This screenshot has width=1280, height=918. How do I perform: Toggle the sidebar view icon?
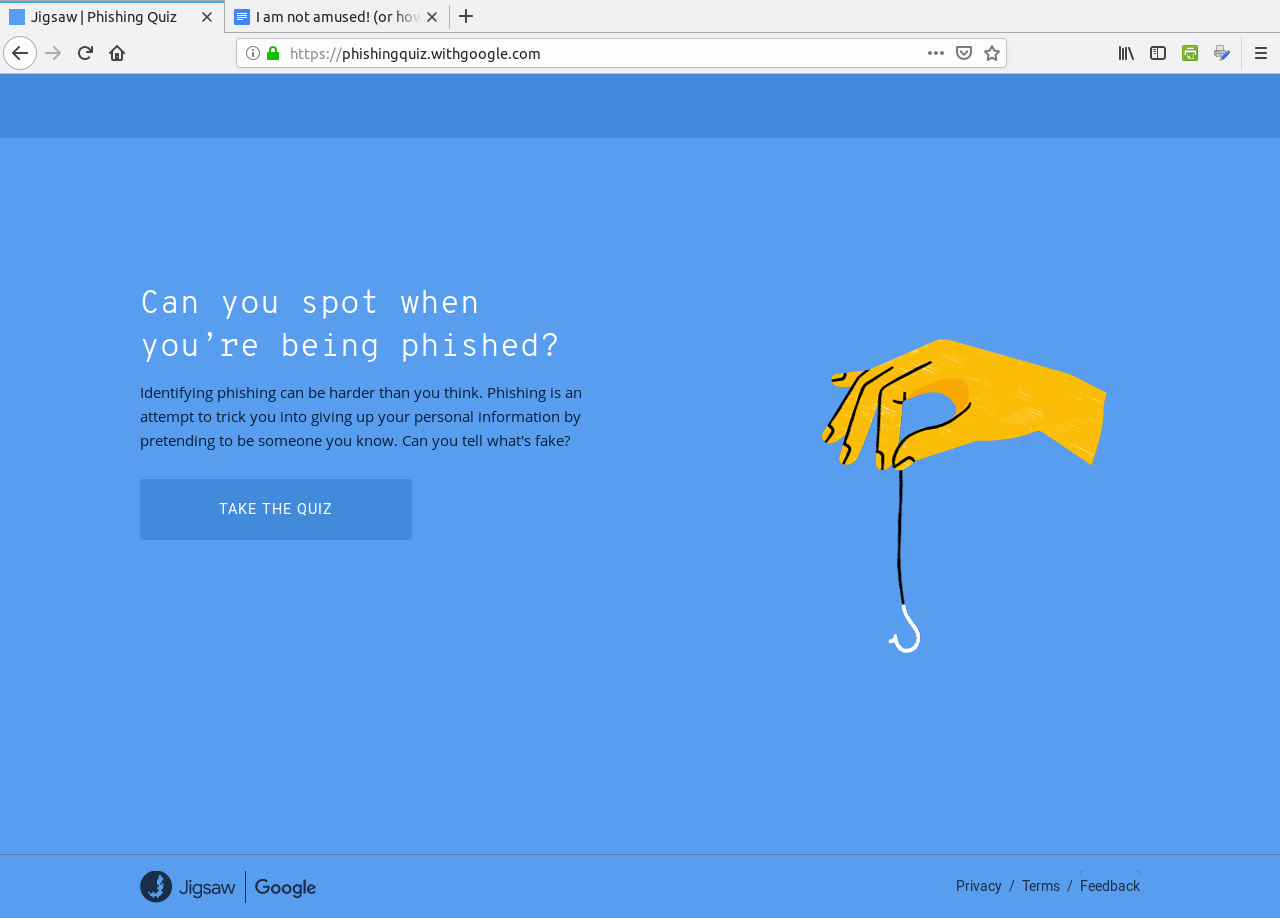coord(1158,53)
